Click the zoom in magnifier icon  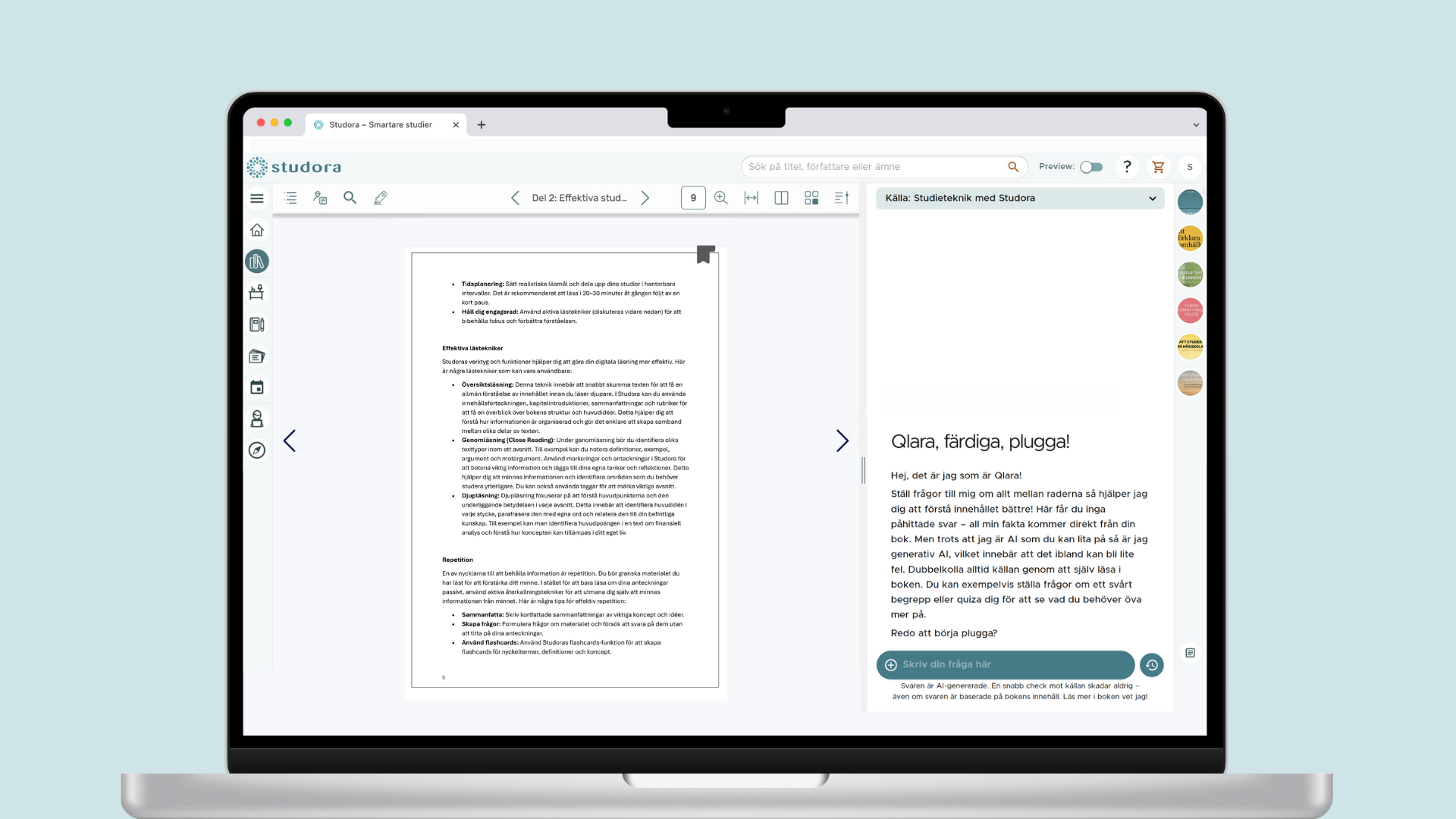pyautogui.click(x=720, y=198)
